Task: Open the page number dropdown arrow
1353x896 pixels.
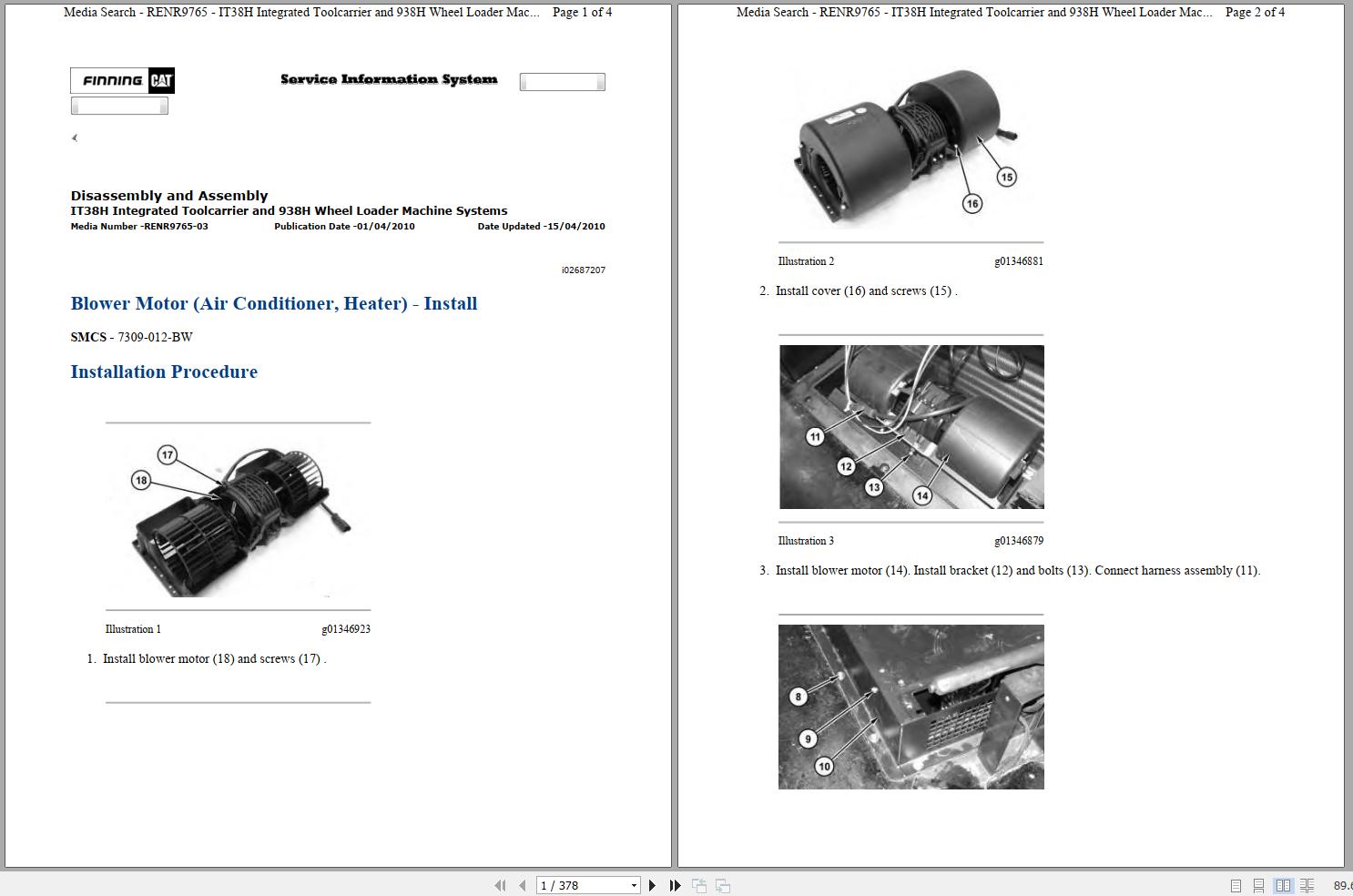Action: click(635, 884)
